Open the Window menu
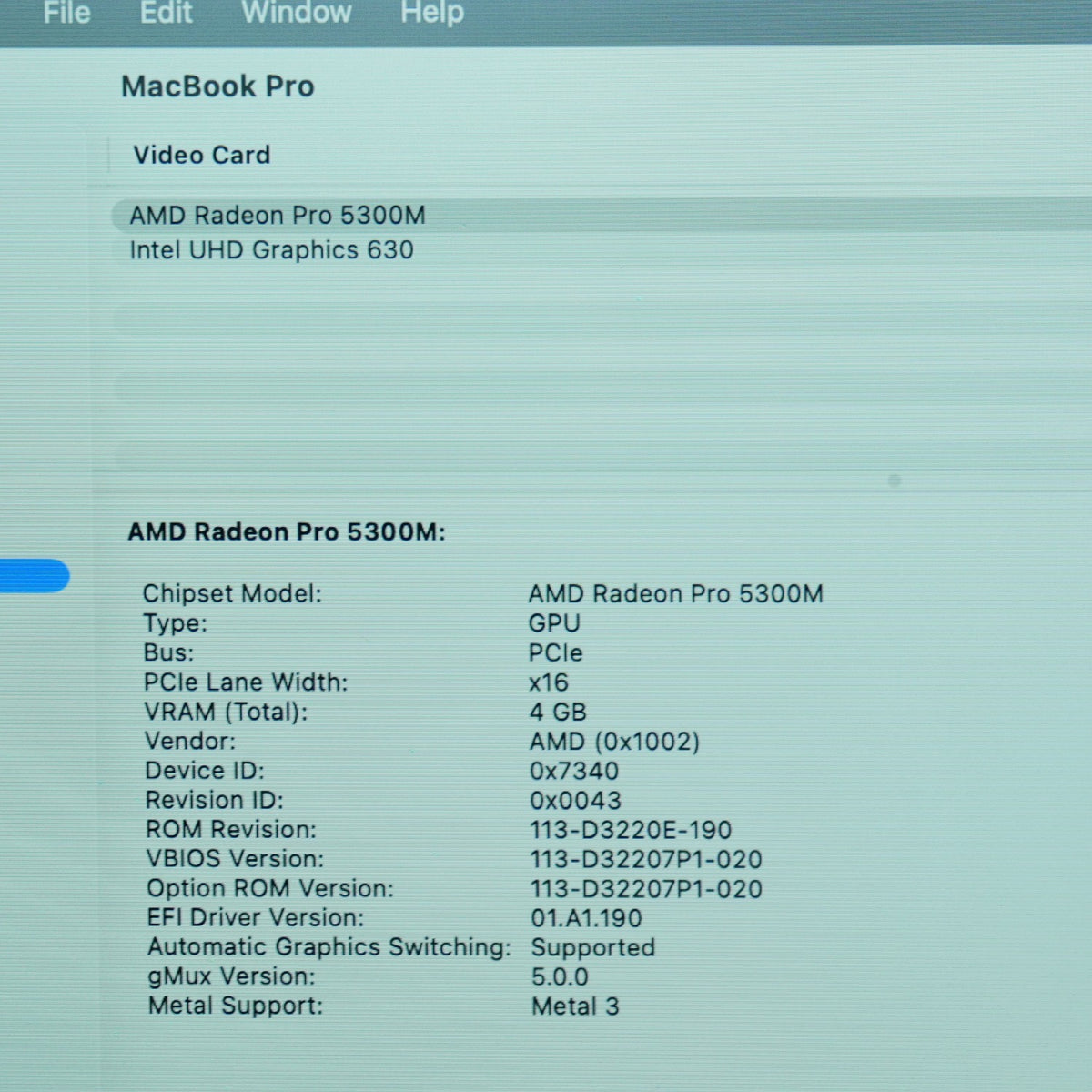Viewport: 1092px width, 1092px height. [x=296, y=13]
